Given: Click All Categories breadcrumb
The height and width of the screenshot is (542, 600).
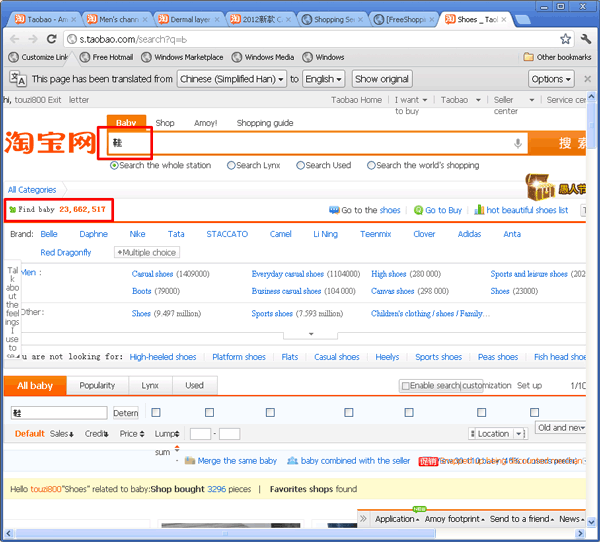Looking at the screenshot, I should 32,189.
